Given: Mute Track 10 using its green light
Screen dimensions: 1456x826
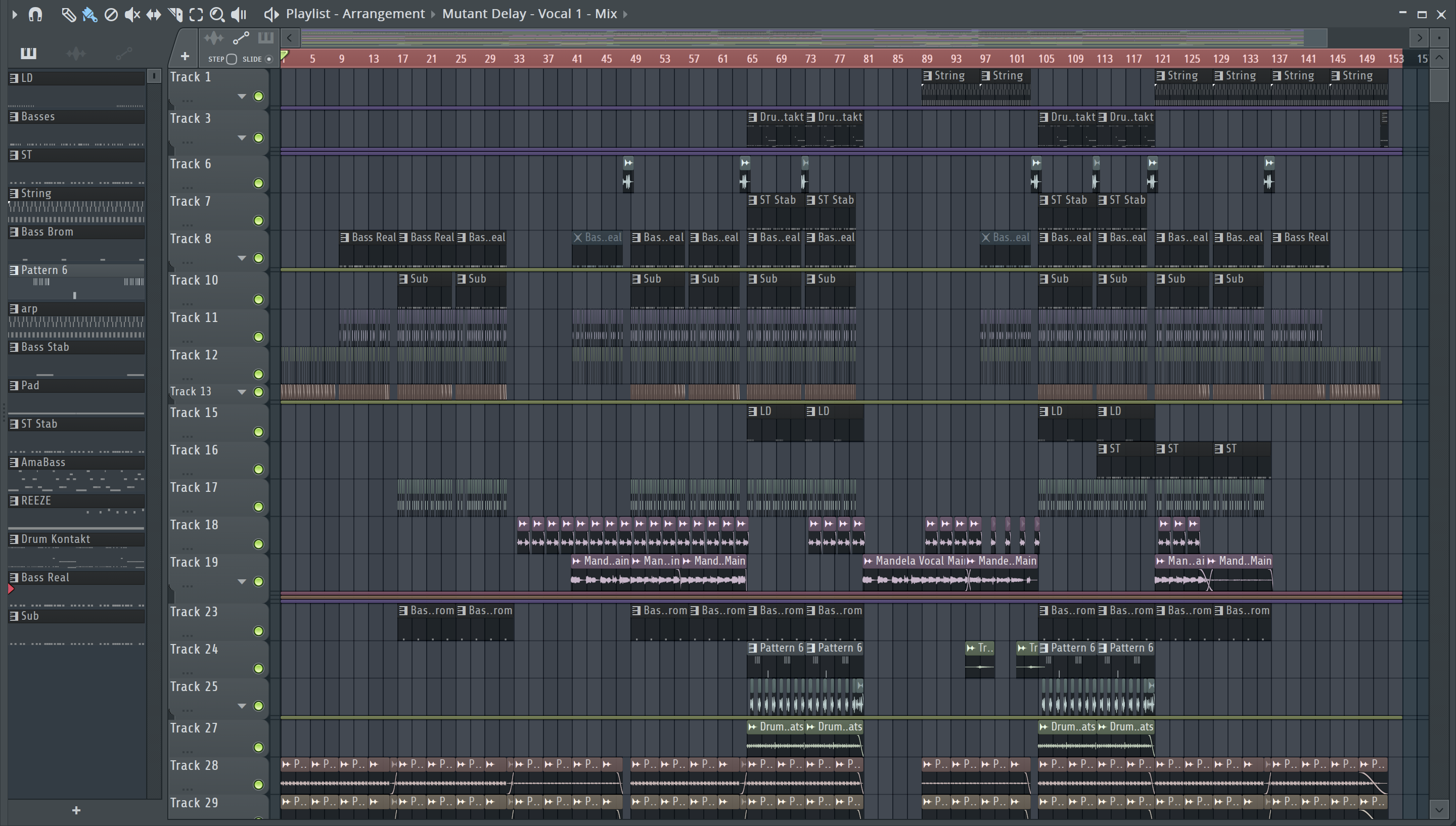Looking at the screenshot, I should pyautogui.click(x=259, y=300).
